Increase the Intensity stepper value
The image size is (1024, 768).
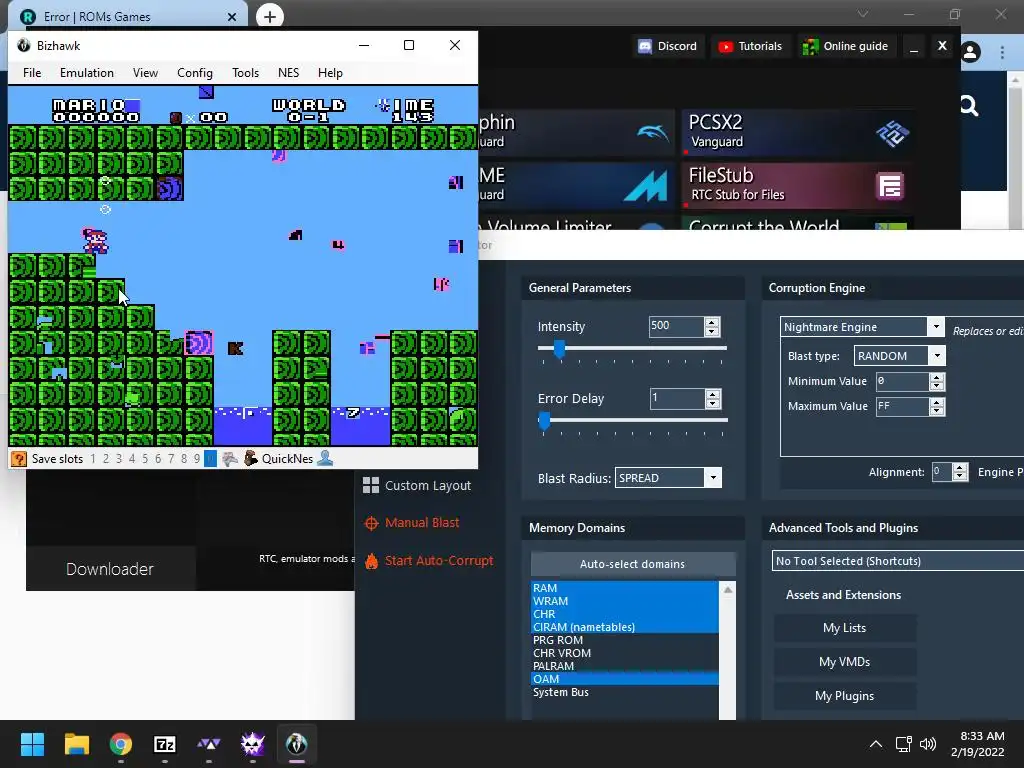(712, 322)
